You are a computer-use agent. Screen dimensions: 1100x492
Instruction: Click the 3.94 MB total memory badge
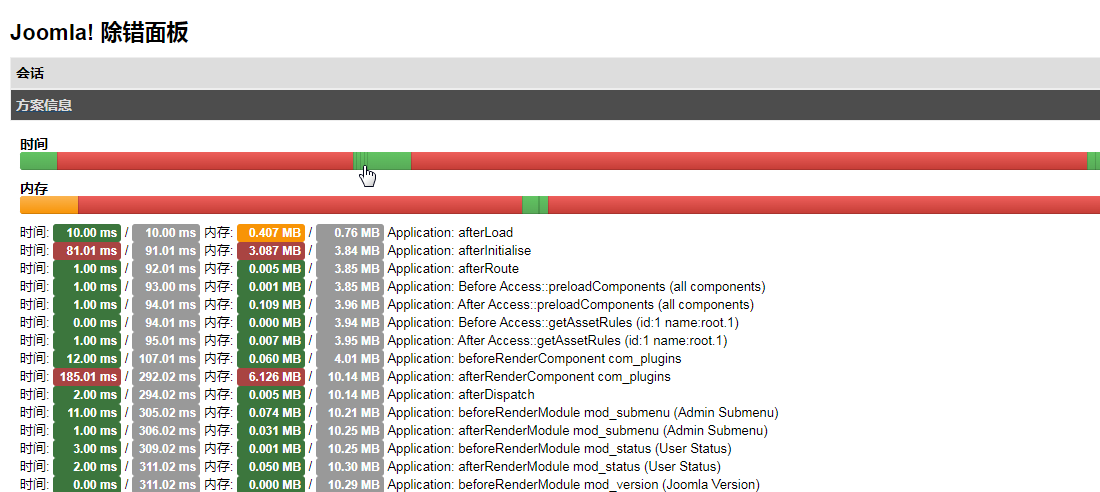349,323
